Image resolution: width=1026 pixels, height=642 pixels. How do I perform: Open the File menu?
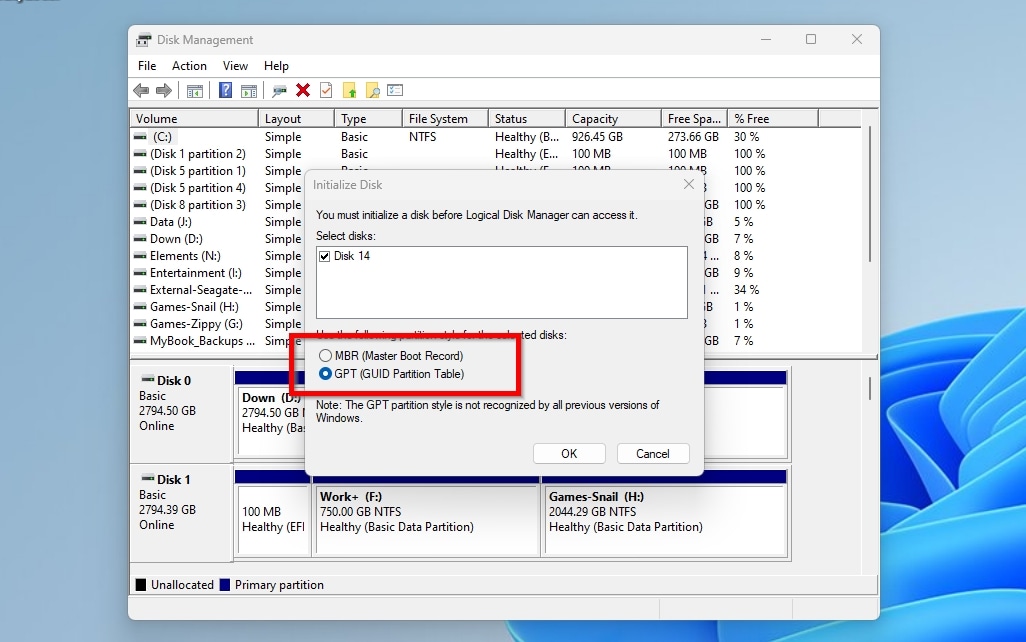[147, 65]
